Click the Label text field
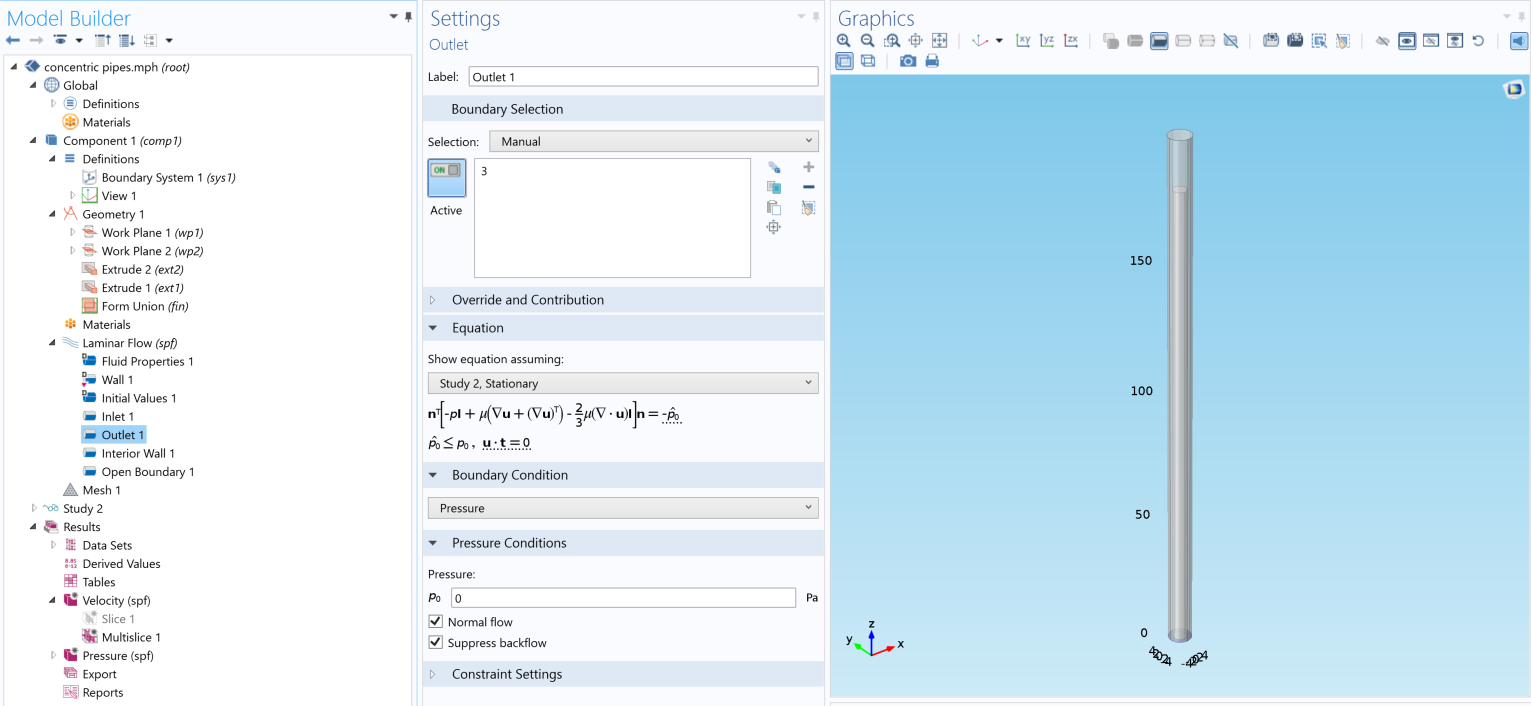This screenshot has height=706, width=1531. tap(643, 77)
